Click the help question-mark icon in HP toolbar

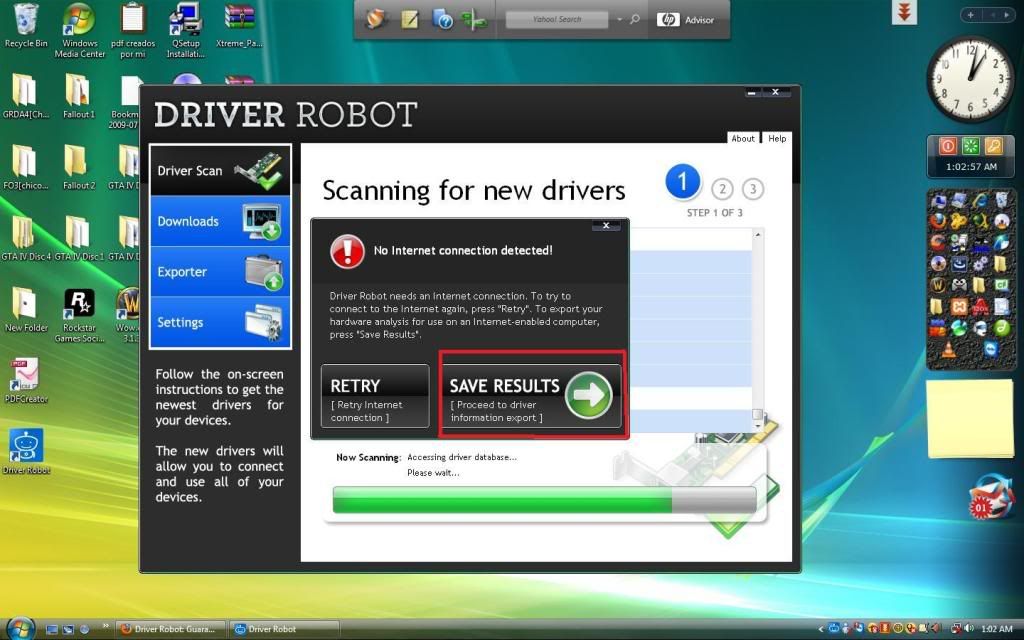pos(443,20)
